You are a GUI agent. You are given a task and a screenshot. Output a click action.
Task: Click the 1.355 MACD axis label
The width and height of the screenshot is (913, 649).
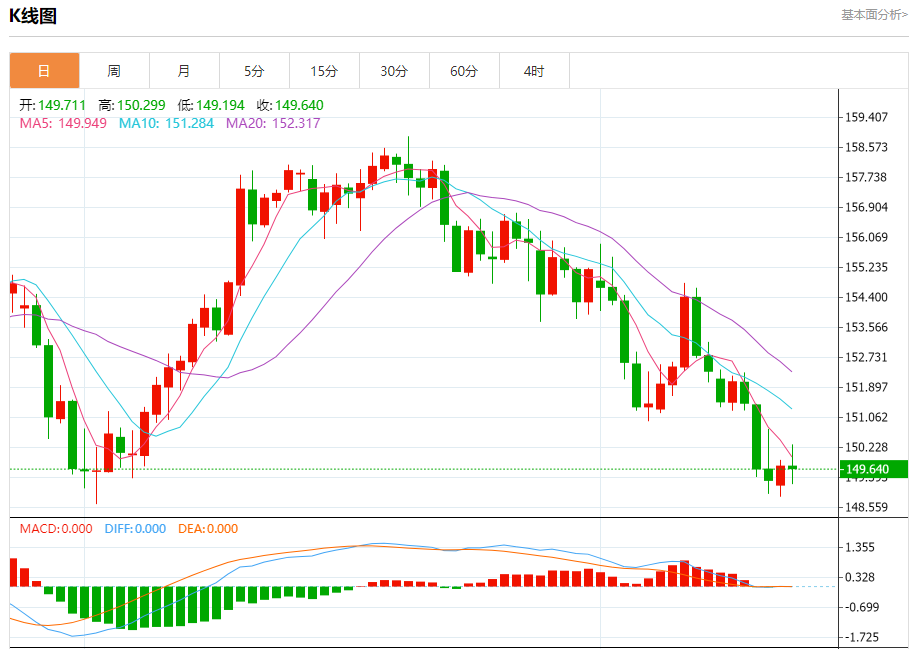tap(860, 547)
